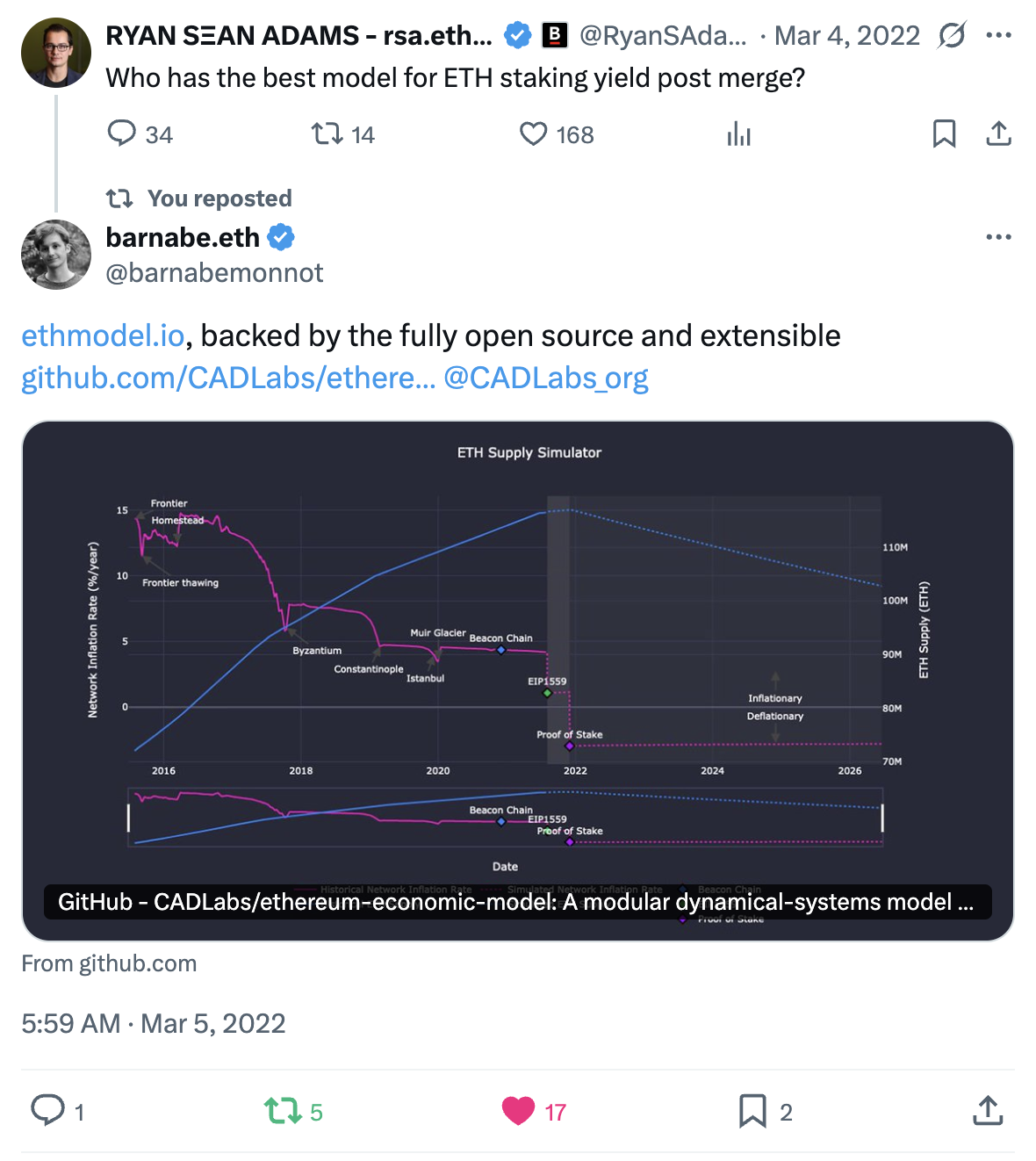The image size is (1036, 1161).
Task: Click Ryan Sean Adams' avatar
Action: 56,53
